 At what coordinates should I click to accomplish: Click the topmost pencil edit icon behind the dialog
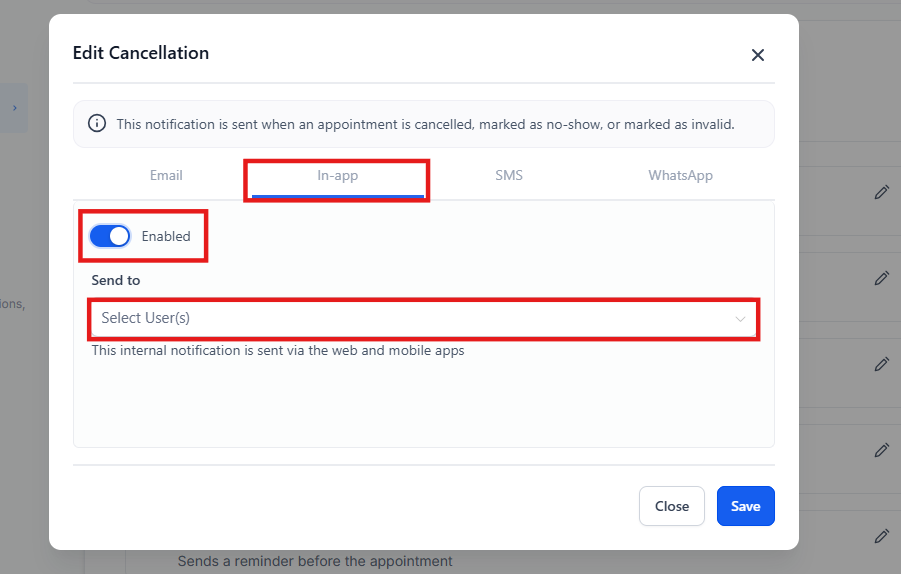point(881,192)
